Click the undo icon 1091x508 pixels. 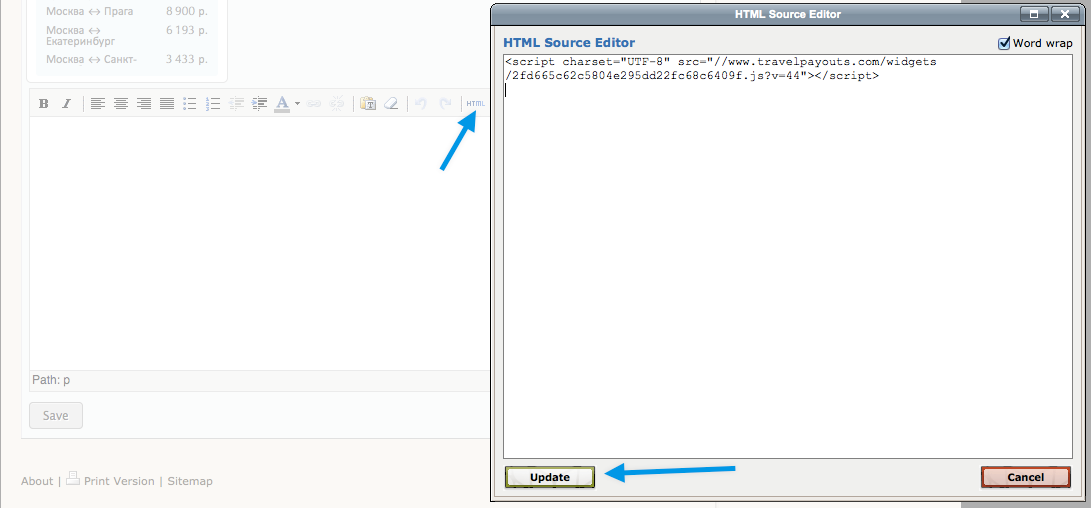[420, 104]
